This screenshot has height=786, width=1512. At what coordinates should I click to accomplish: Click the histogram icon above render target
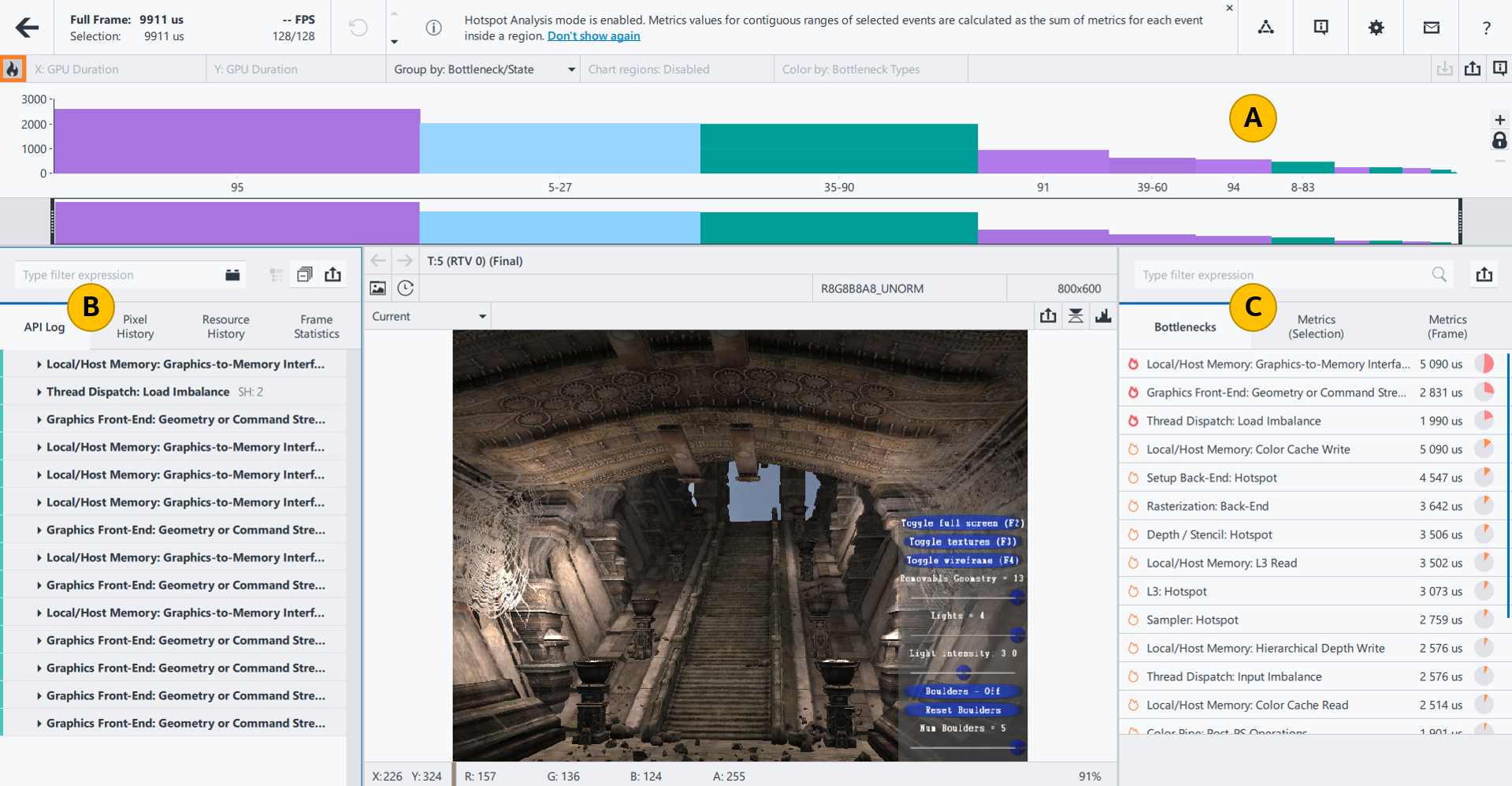click(1103, 316)
